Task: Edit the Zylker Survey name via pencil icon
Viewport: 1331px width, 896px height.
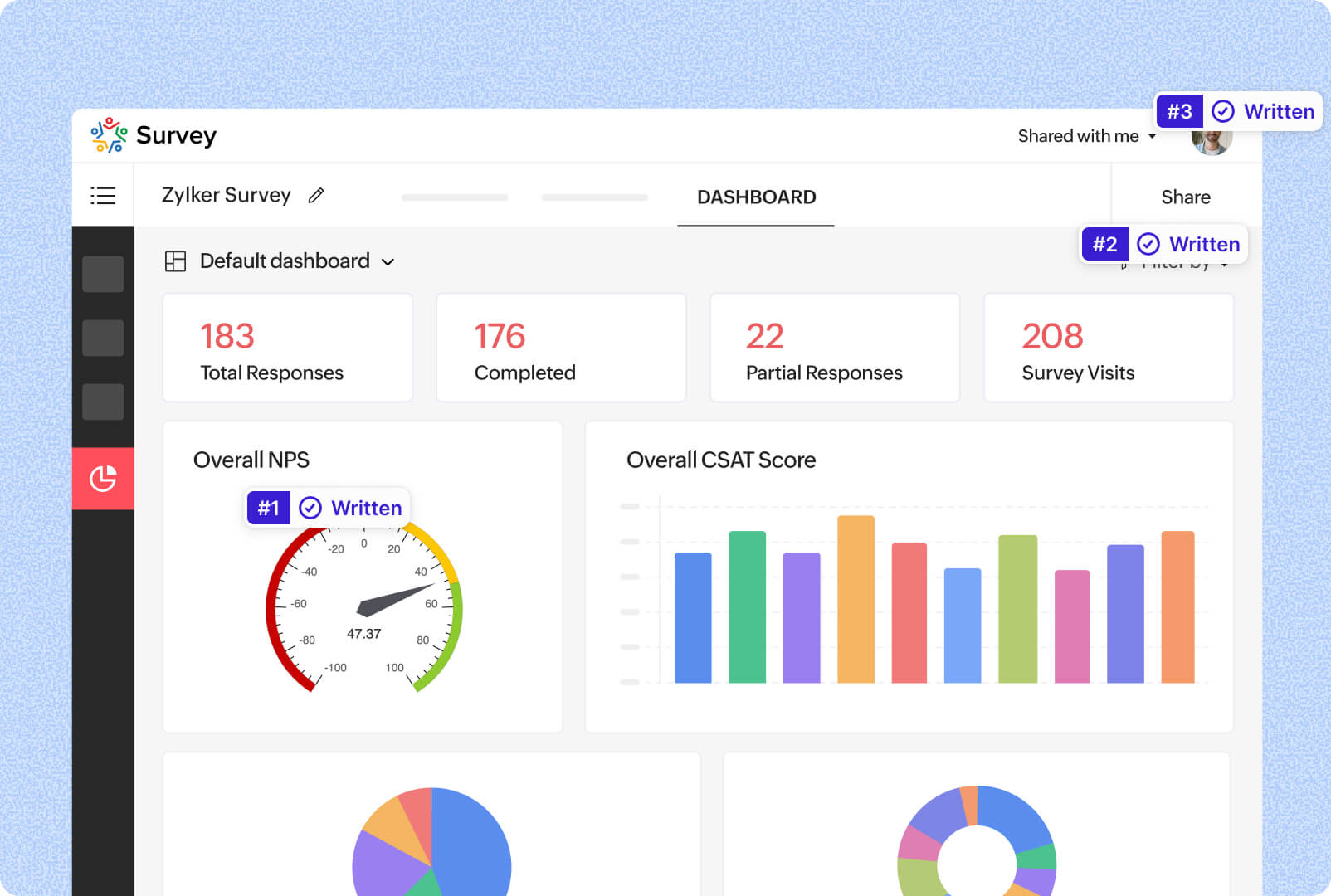Action: click(315, 195)
